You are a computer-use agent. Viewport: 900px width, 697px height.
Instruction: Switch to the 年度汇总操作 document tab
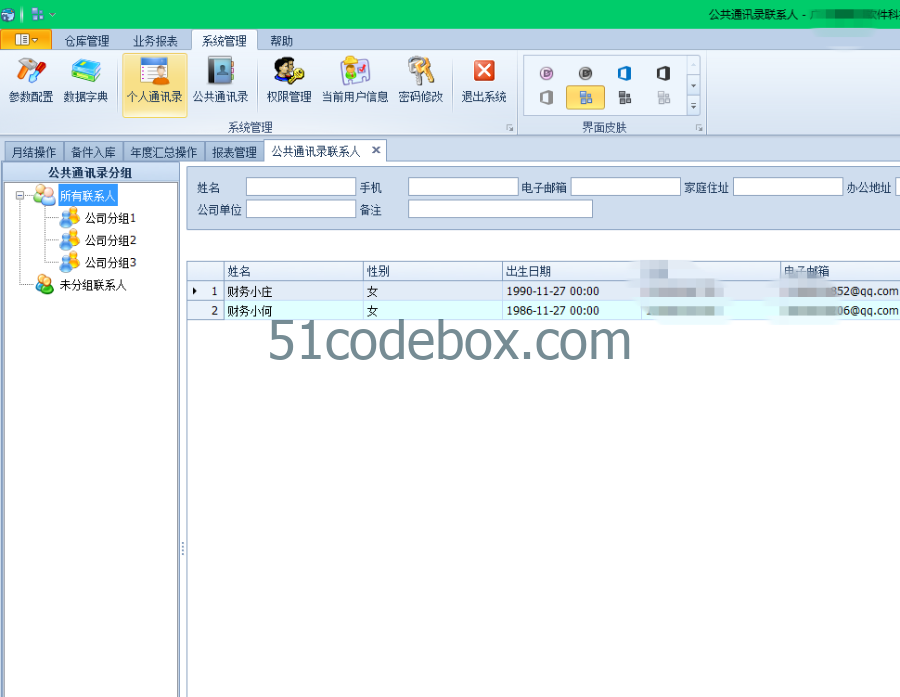[164, 152]
